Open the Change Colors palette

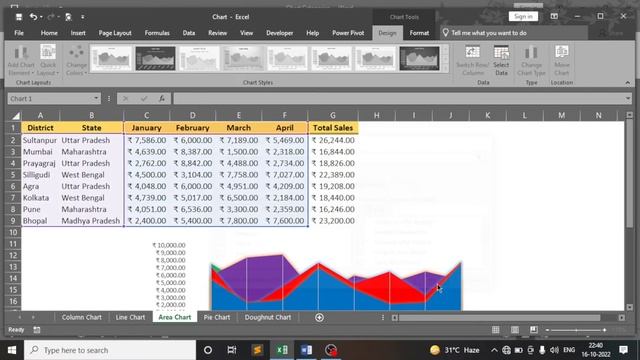pyautogui.click(x=76, y=60)
